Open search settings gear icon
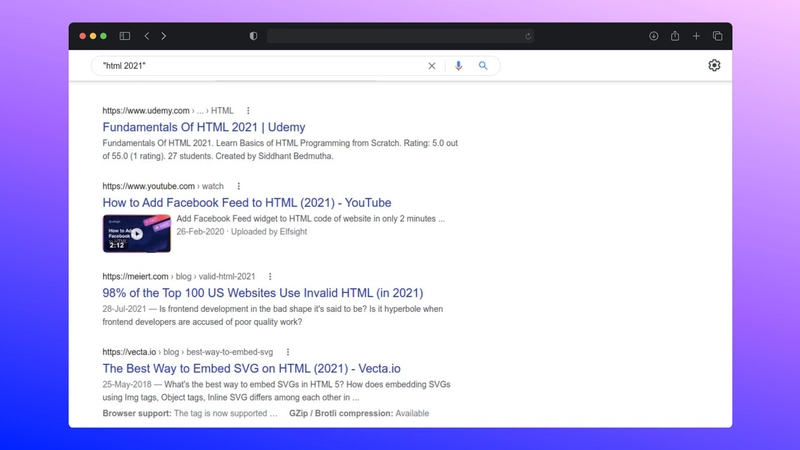Image resolution: width=800 pixels, height=450 pixels. pyautogui.click(x=714, y=65)
